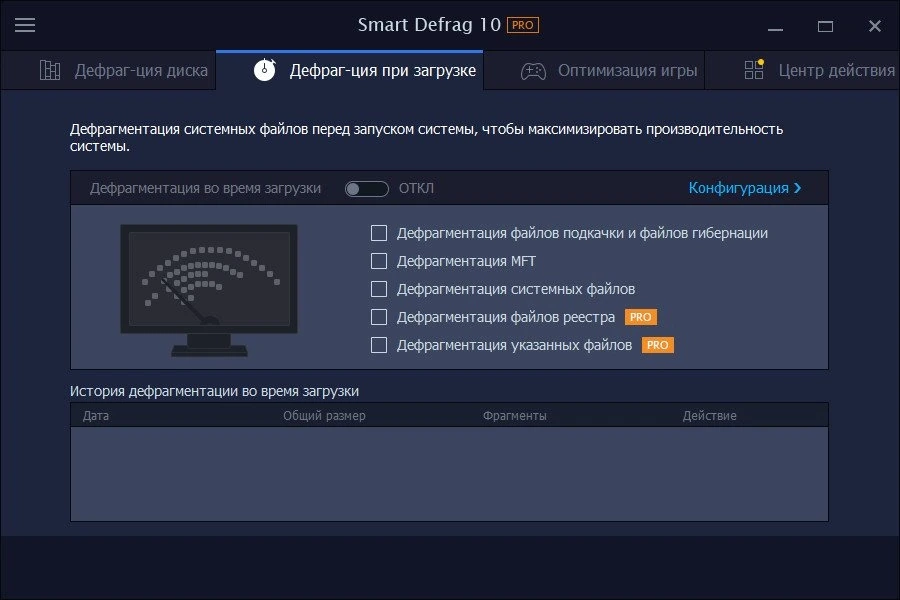
Task: Check Дефрагментация файлов реестра option
Action: [x=379, y=317]
